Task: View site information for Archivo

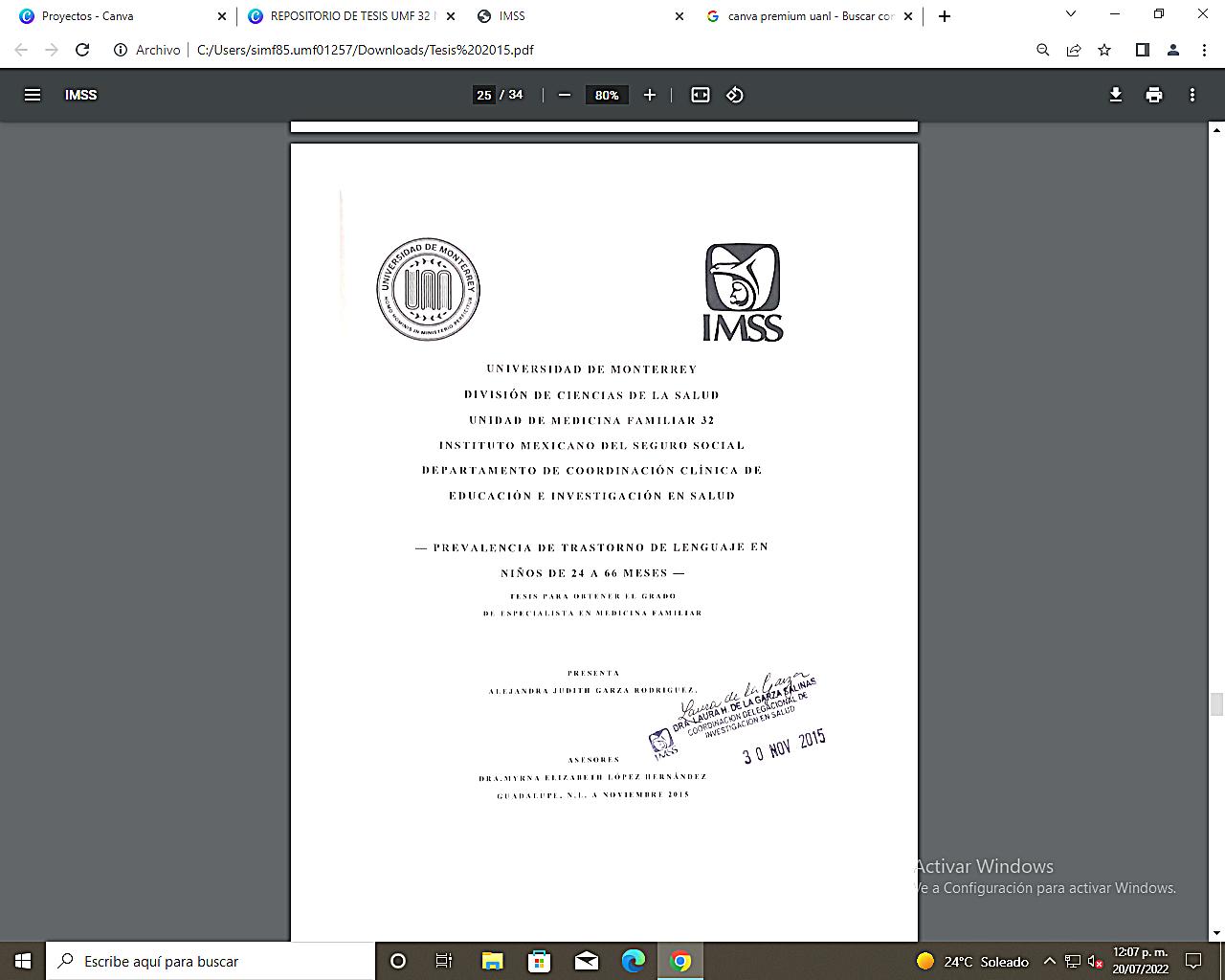Action: 147,50
